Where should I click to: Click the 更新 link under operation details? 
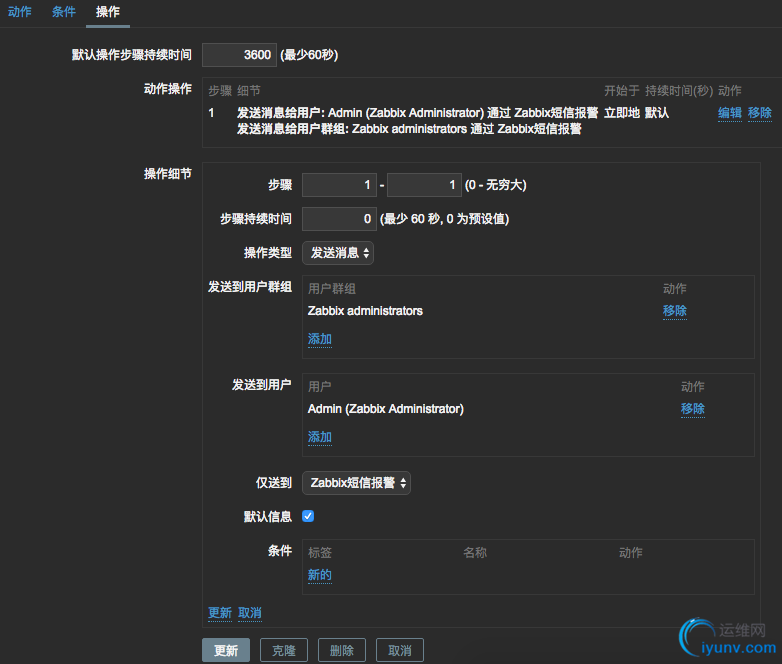220,613
